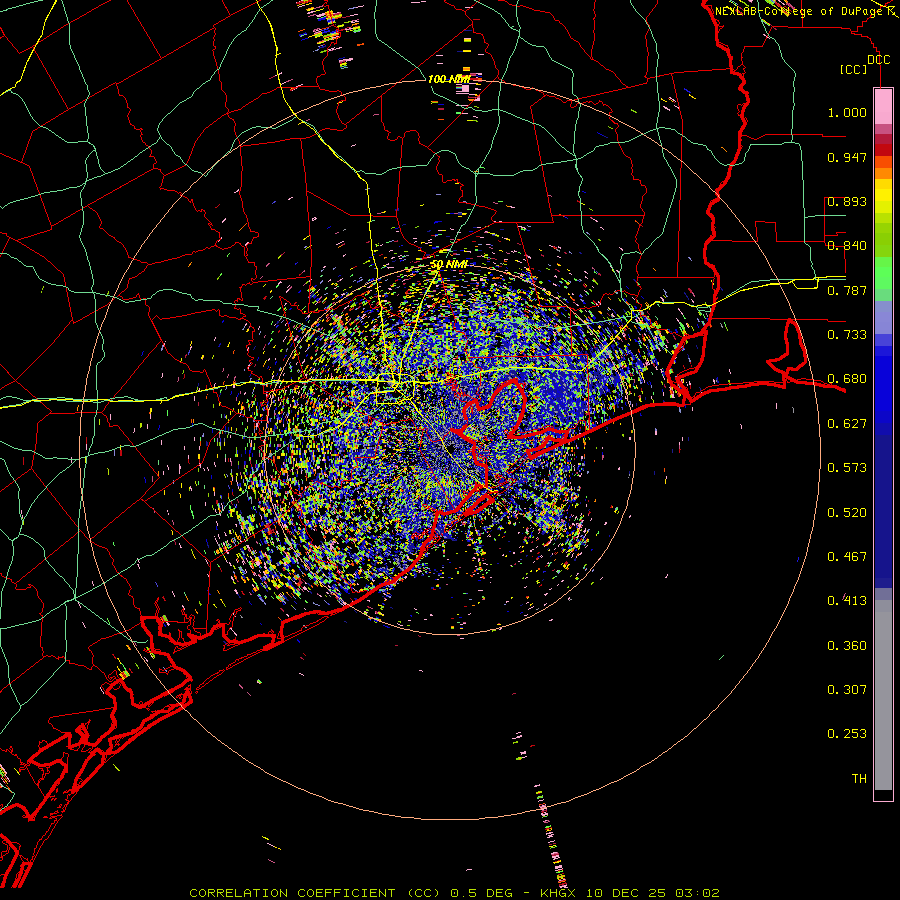Select the 0.307 legend value

pyautogui.click(x=847, y=690)
